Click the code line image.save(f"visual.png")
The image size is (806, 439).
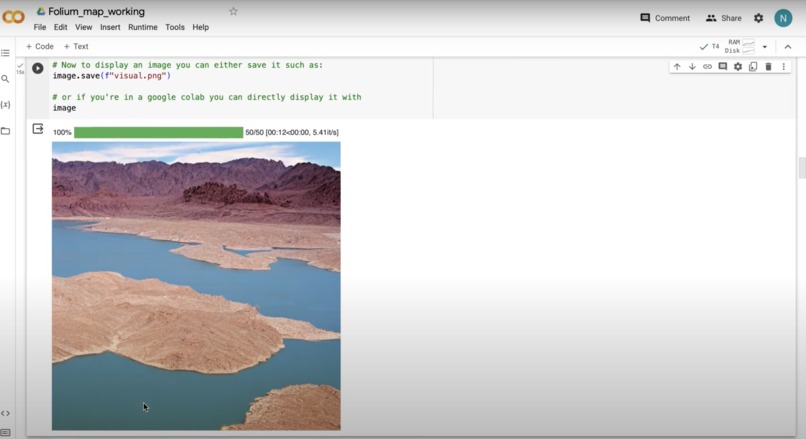click(112, 76)
